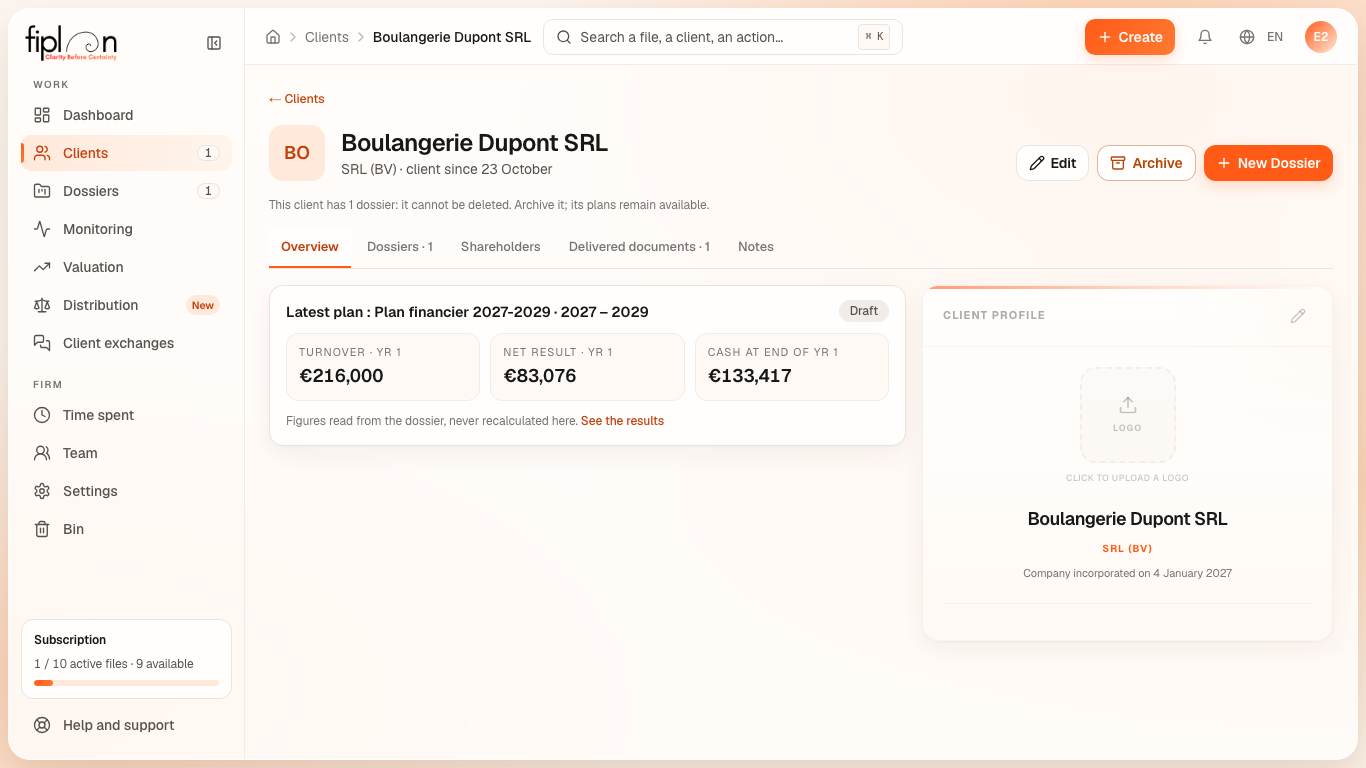1366x768 pixels.
Task: Start a New Dossier
Action: pyautogui.click(x=1268, y=163)
